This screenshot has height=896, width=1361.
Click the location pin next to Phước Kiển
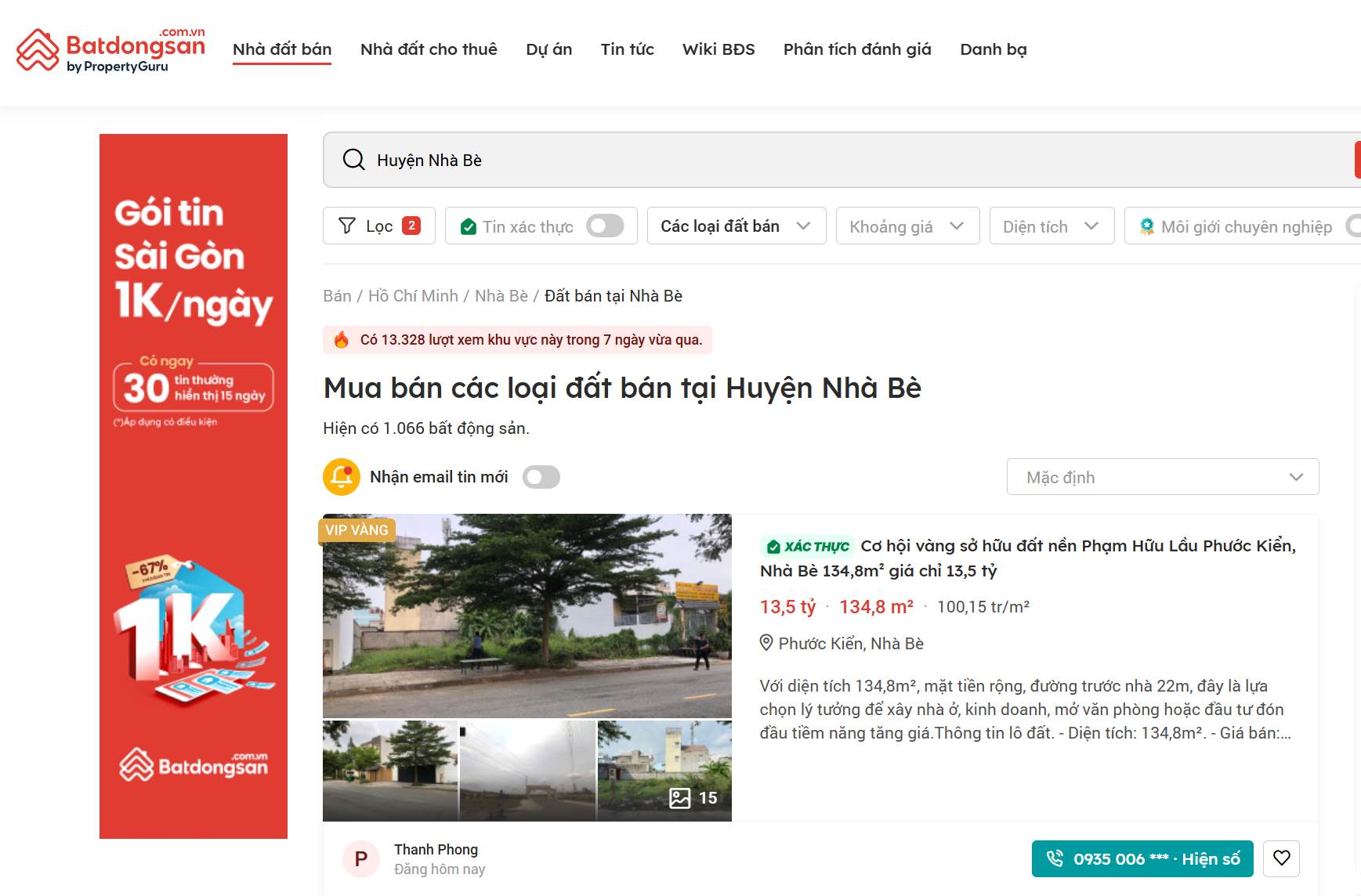[x=766, y=643]
